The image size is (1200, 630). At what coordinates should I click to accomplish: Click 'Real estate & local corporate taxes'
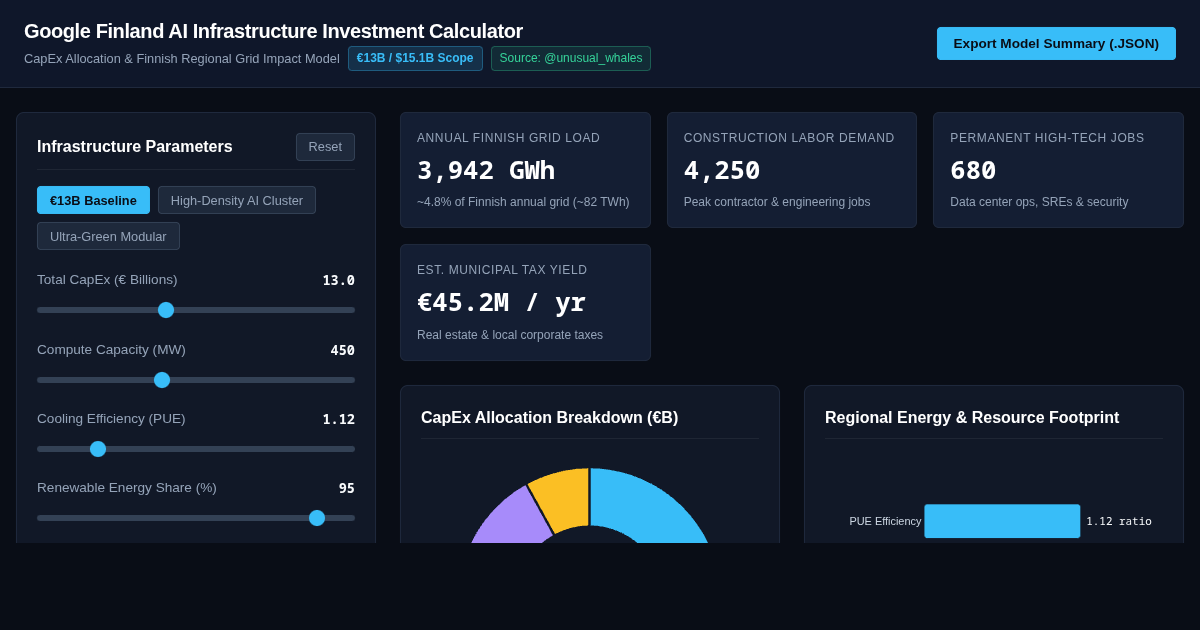[x=510, y=335]
